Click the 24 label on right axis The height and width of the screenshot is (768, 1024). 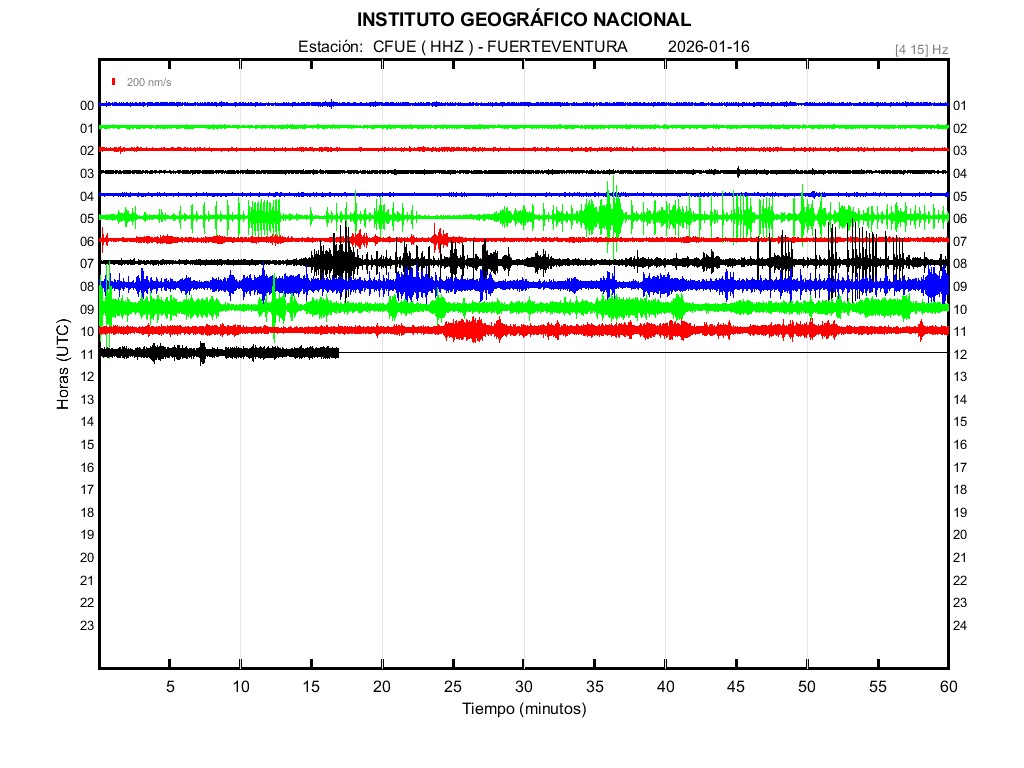tap(960, 626)
